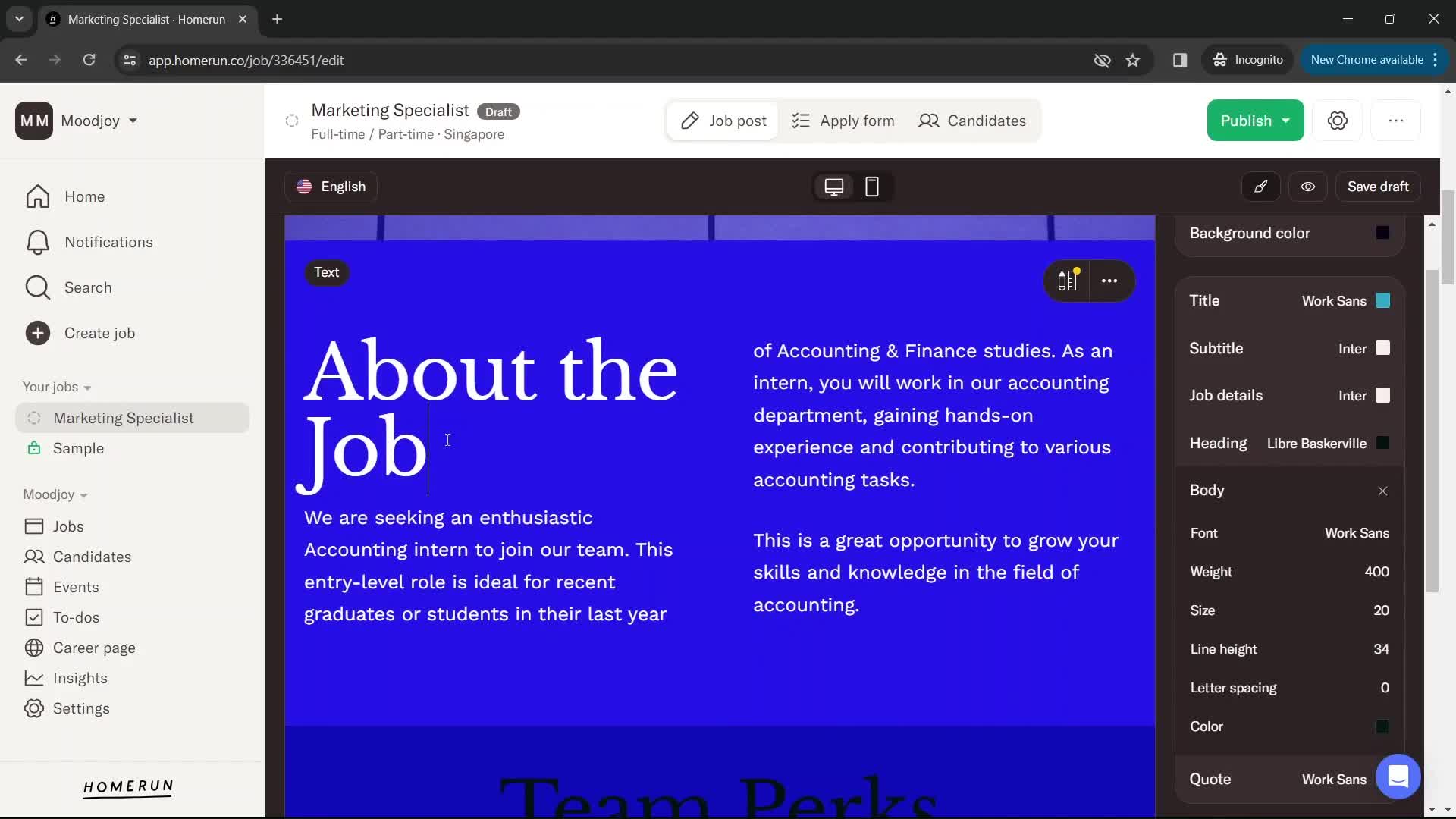This screenshot has width=1456, height=819.
Task: Click the desktop preview icon
Action: click(835, 187)
